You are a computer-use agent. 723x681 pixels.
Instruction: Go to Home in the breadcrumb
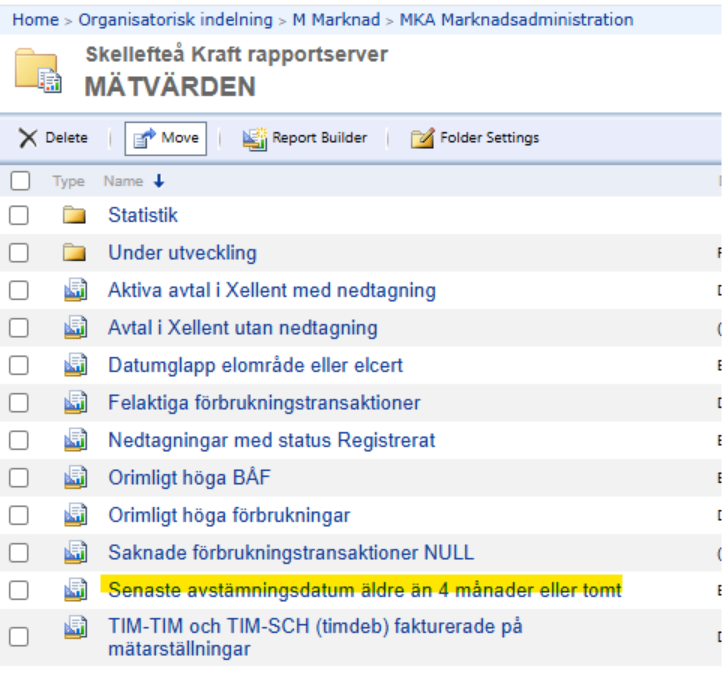35,20
